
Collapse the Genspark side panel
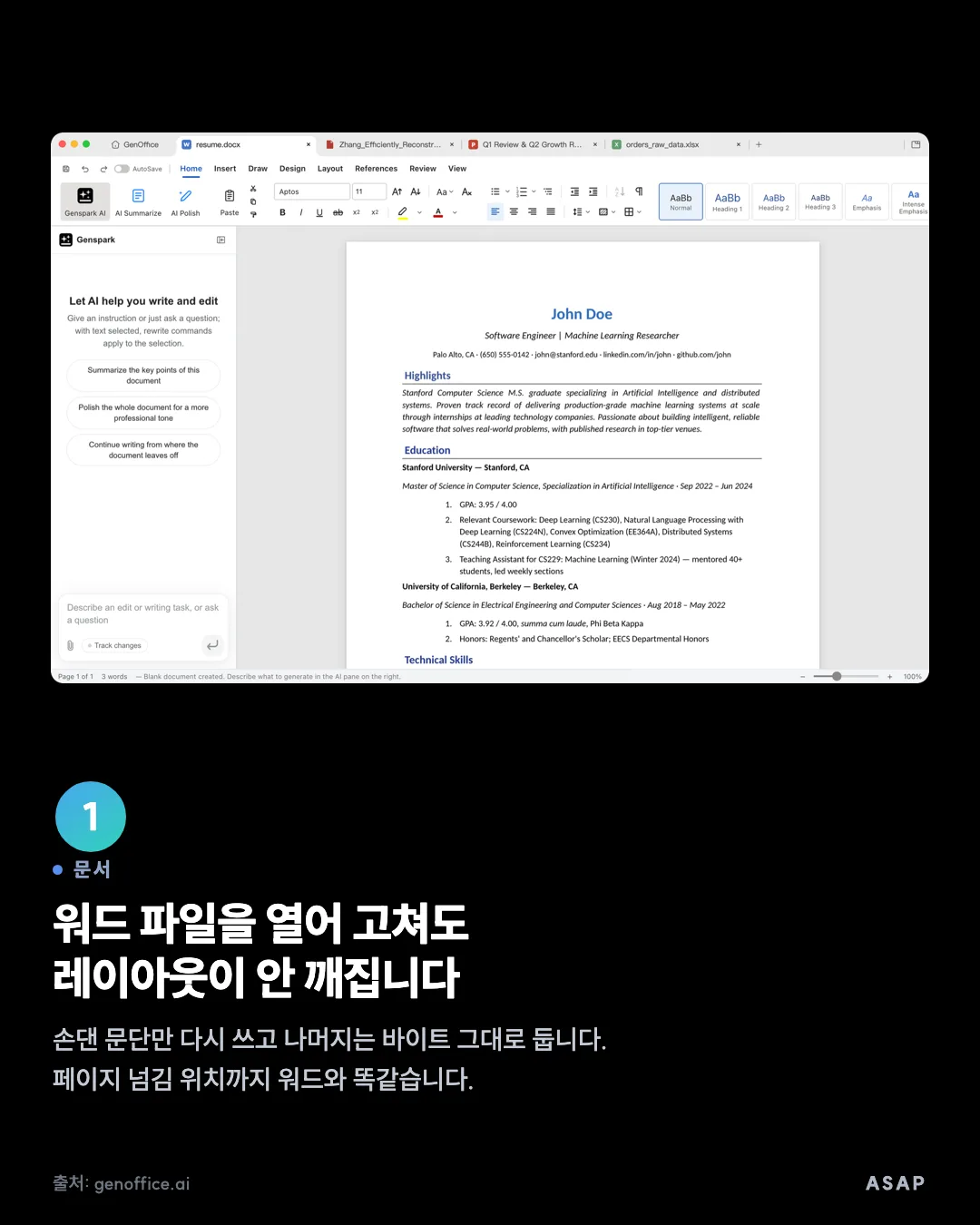[x=220, y=240]
